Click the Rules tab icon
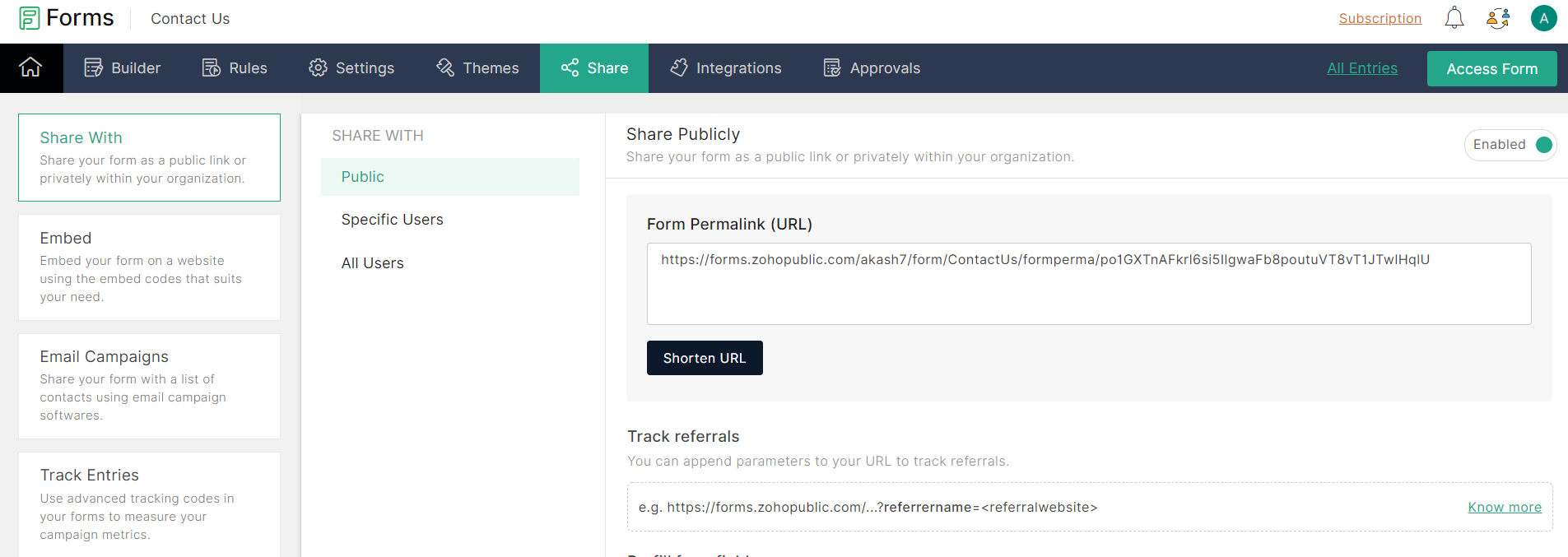This screenshot has height=557, width=1568. (212, 67)
